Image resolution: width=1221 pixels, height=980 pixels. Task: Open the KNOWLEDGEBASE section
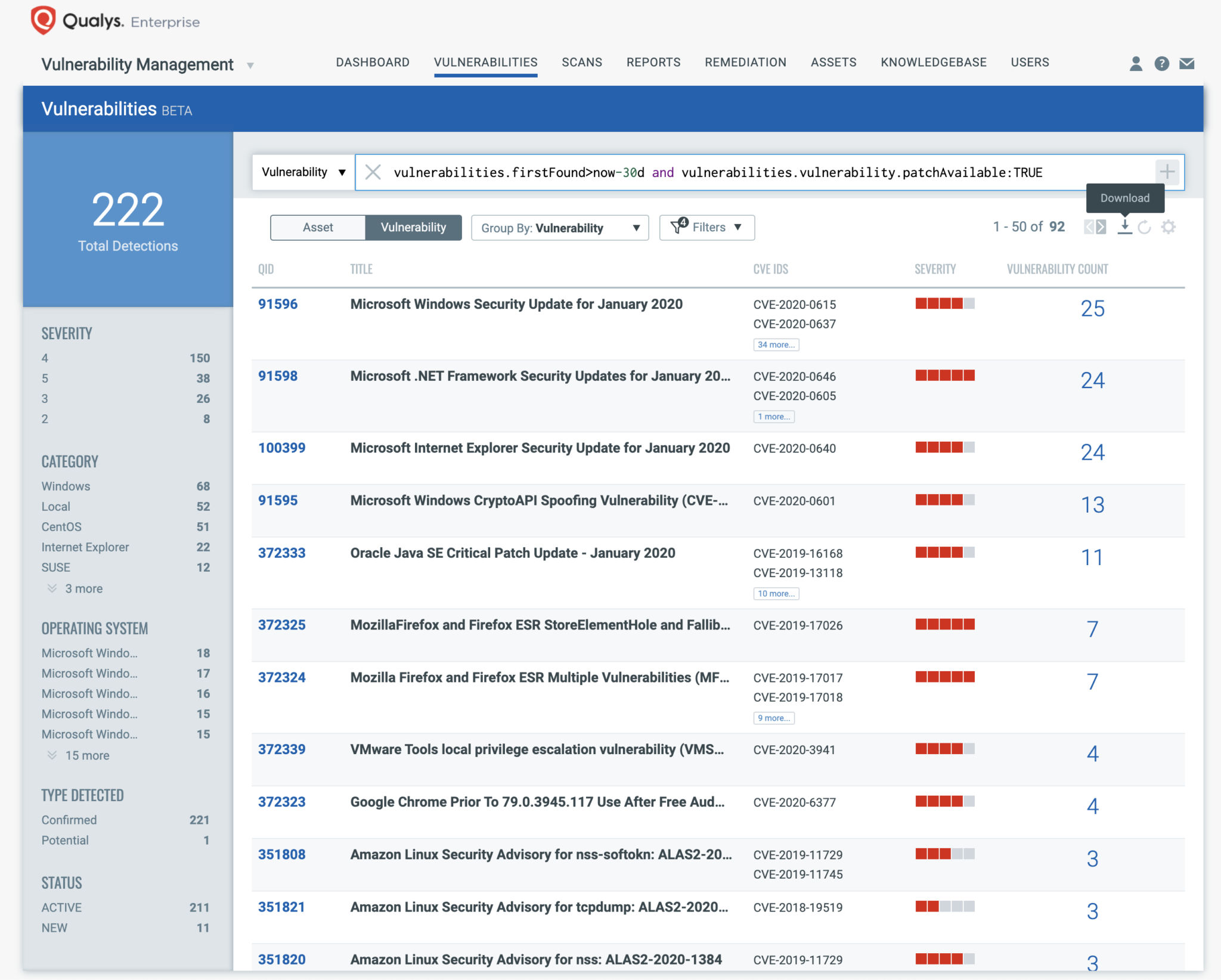click(933, 62)
